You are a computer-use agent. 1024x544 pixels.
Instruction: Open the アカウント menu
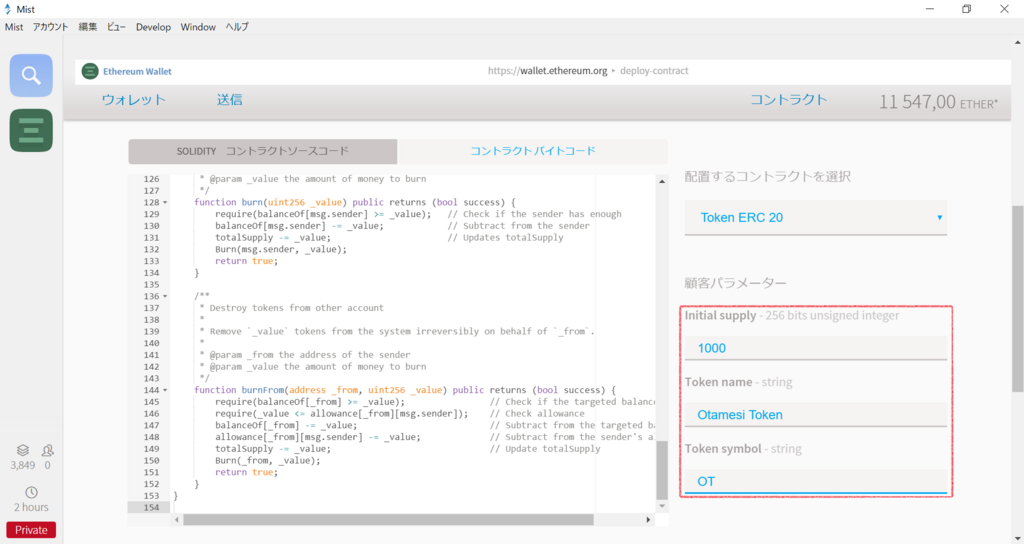tap(50, 27)
